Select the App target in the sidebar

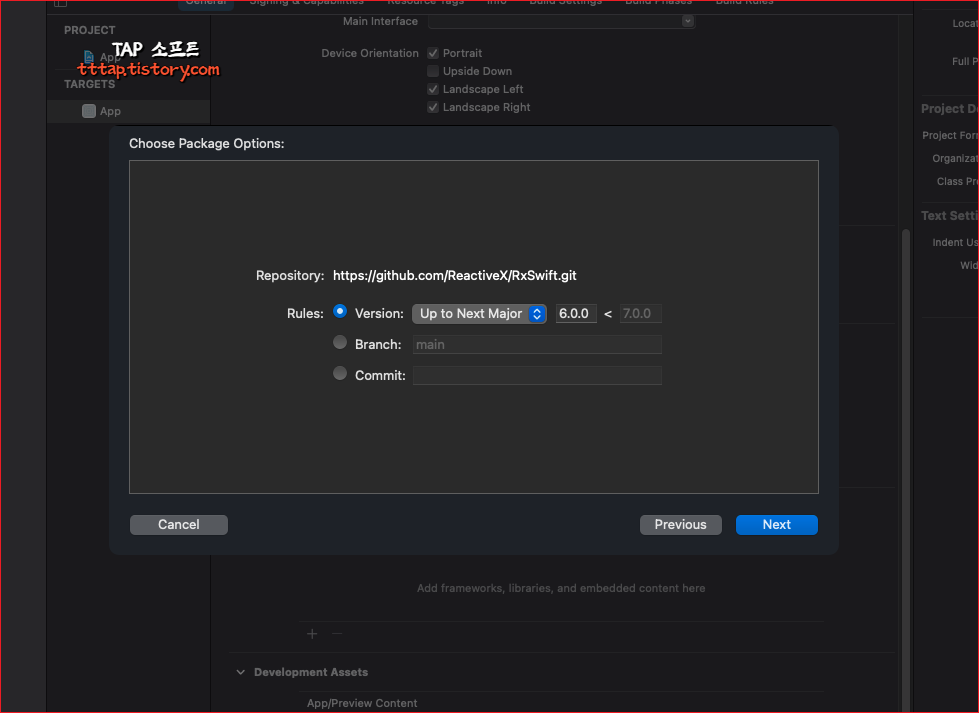[x=129, y=111]
